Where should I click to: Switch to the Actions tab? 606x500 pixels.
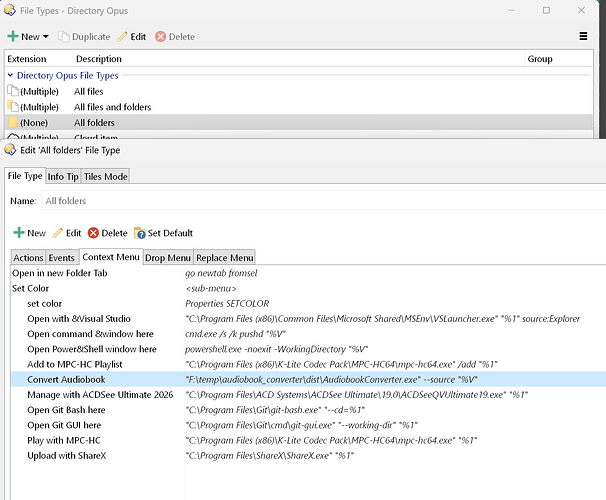[x=28, y=258]
